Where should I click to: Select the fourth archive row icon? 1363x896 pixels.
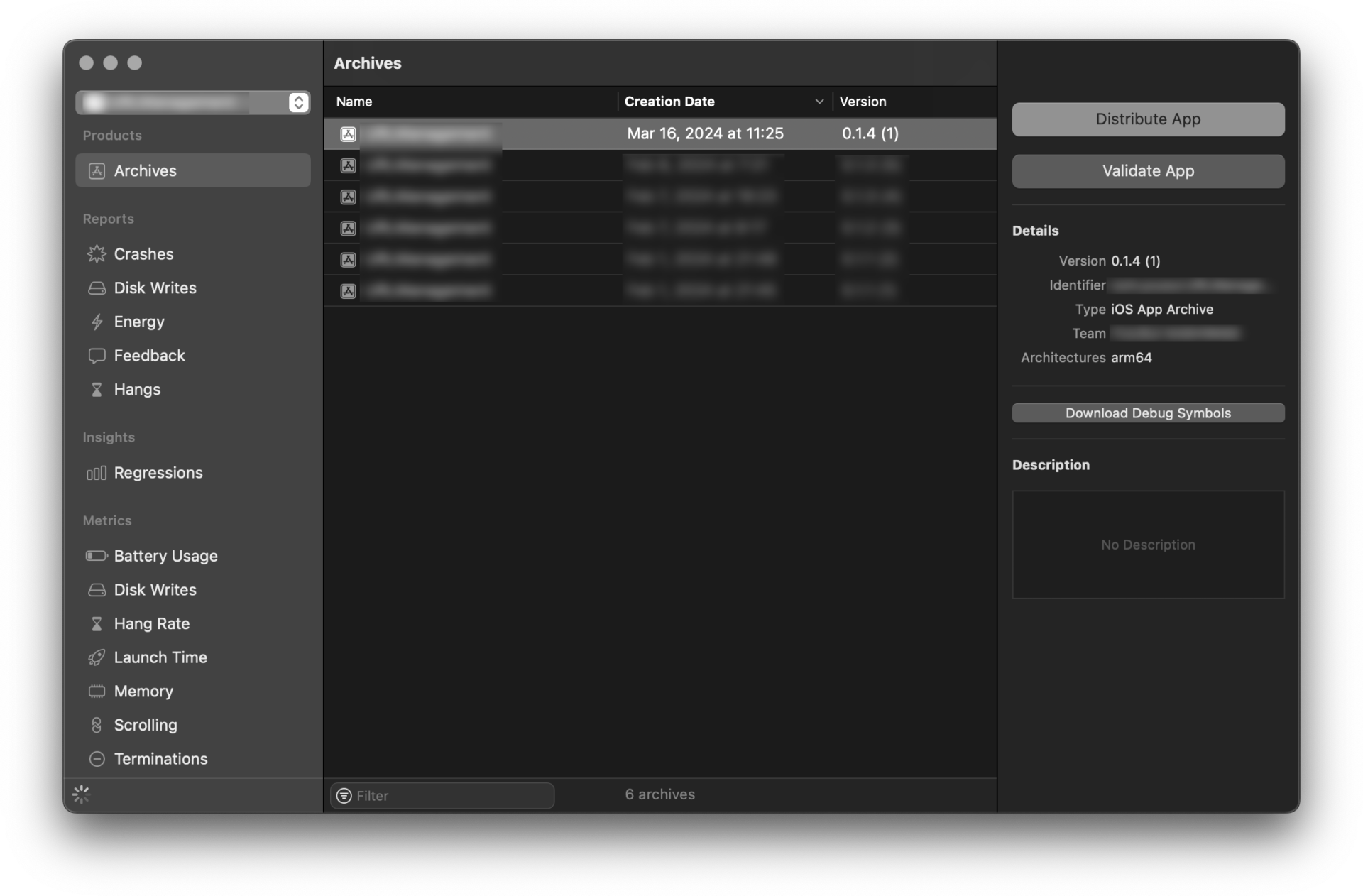[x=348, y=228]
